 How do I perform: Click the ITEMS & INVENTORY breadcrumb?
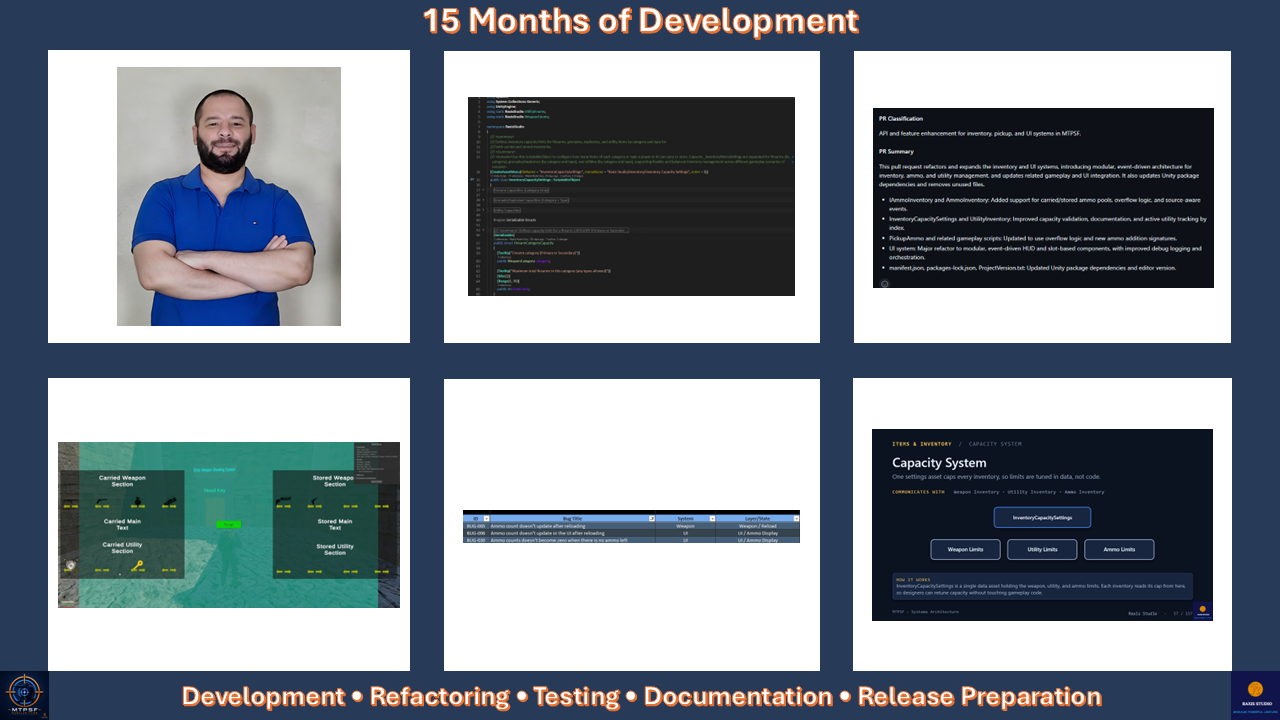click(x=922, y=443)
